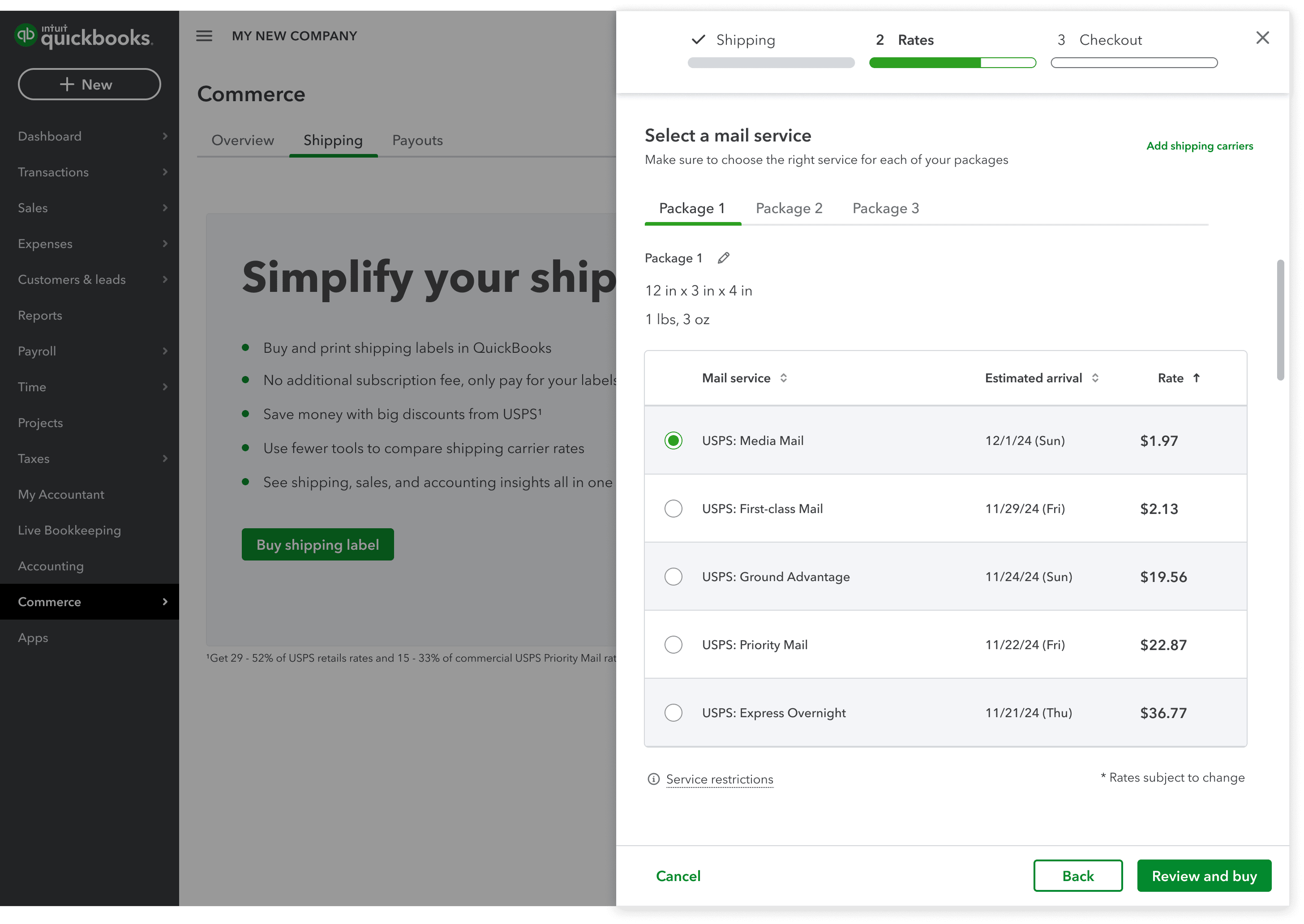The width and height of the screenshot is (1304, 924).
Task: Expand Commerce sidebar chevron
Action: point(165,601)
